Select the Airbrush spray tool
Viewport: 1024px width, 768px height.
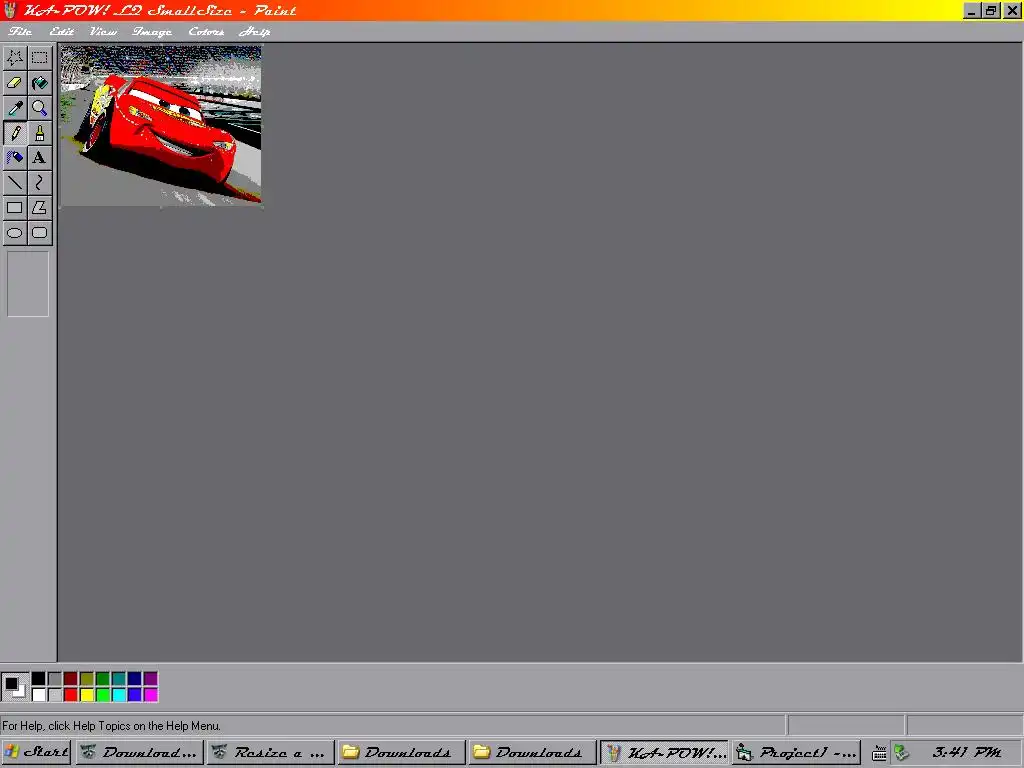[x=15, y=158]
